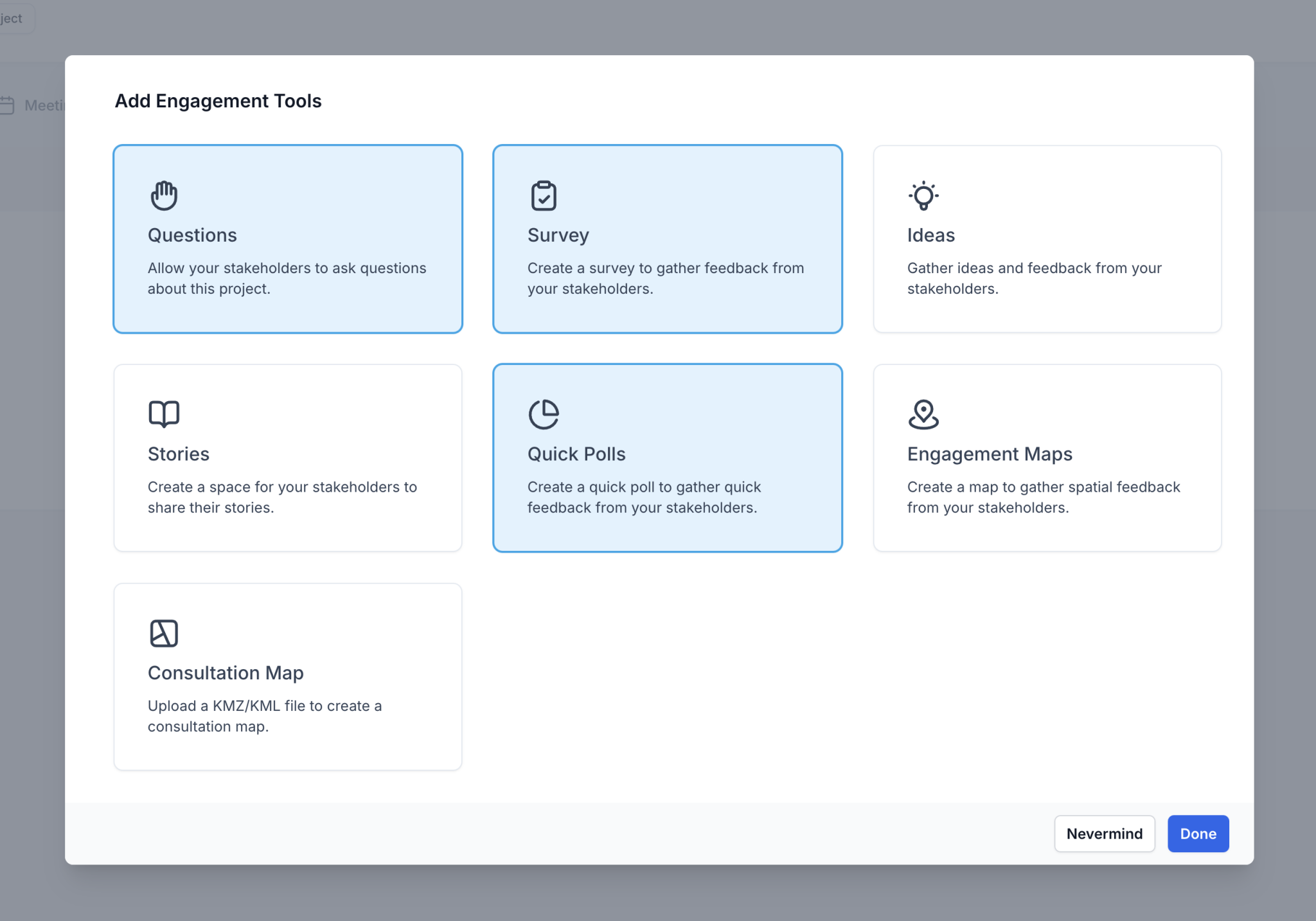Click the open book Stories icon
The width and height of the screenshot is (1316, 921).
(164, 414)
